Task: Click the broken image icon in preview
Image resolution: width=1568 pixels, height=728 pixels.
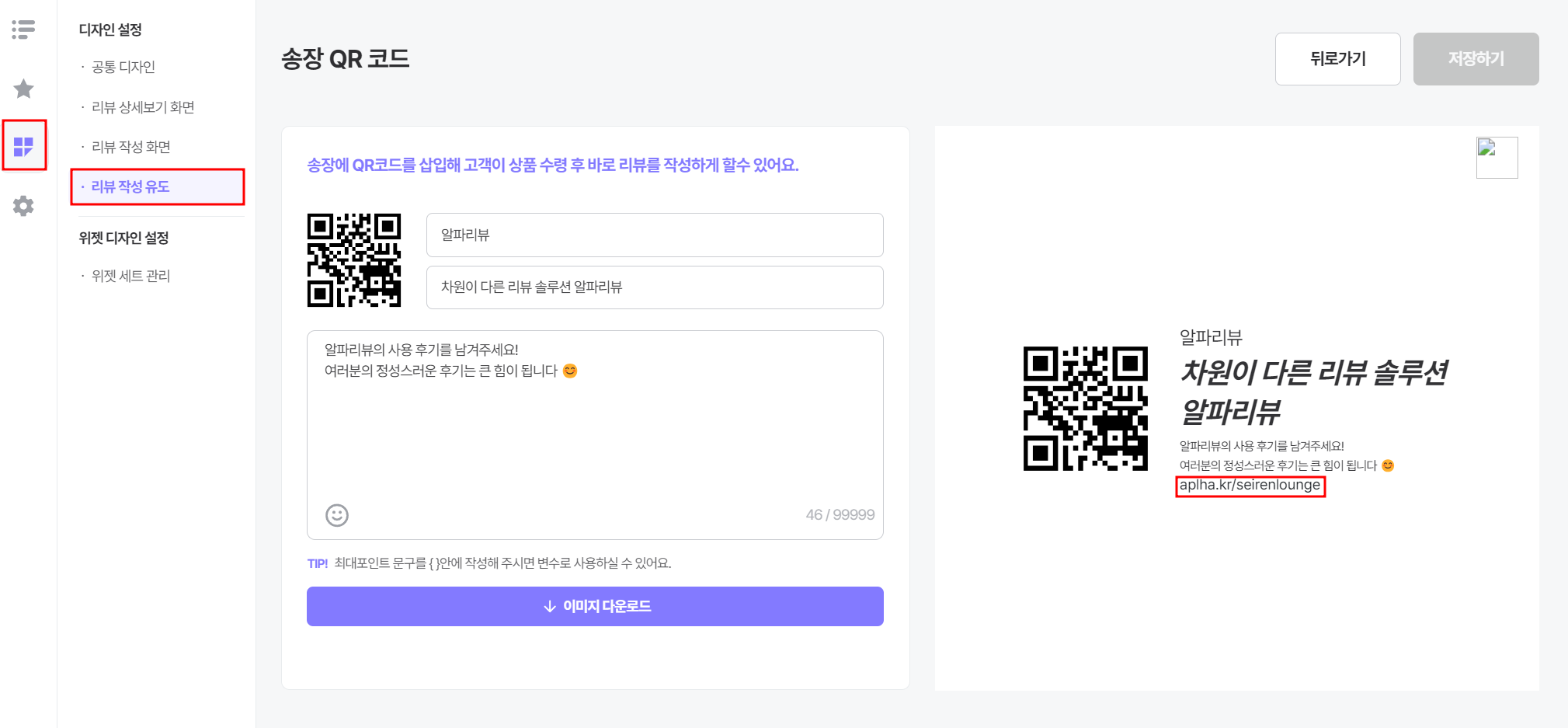Action: coord(1497,158)
